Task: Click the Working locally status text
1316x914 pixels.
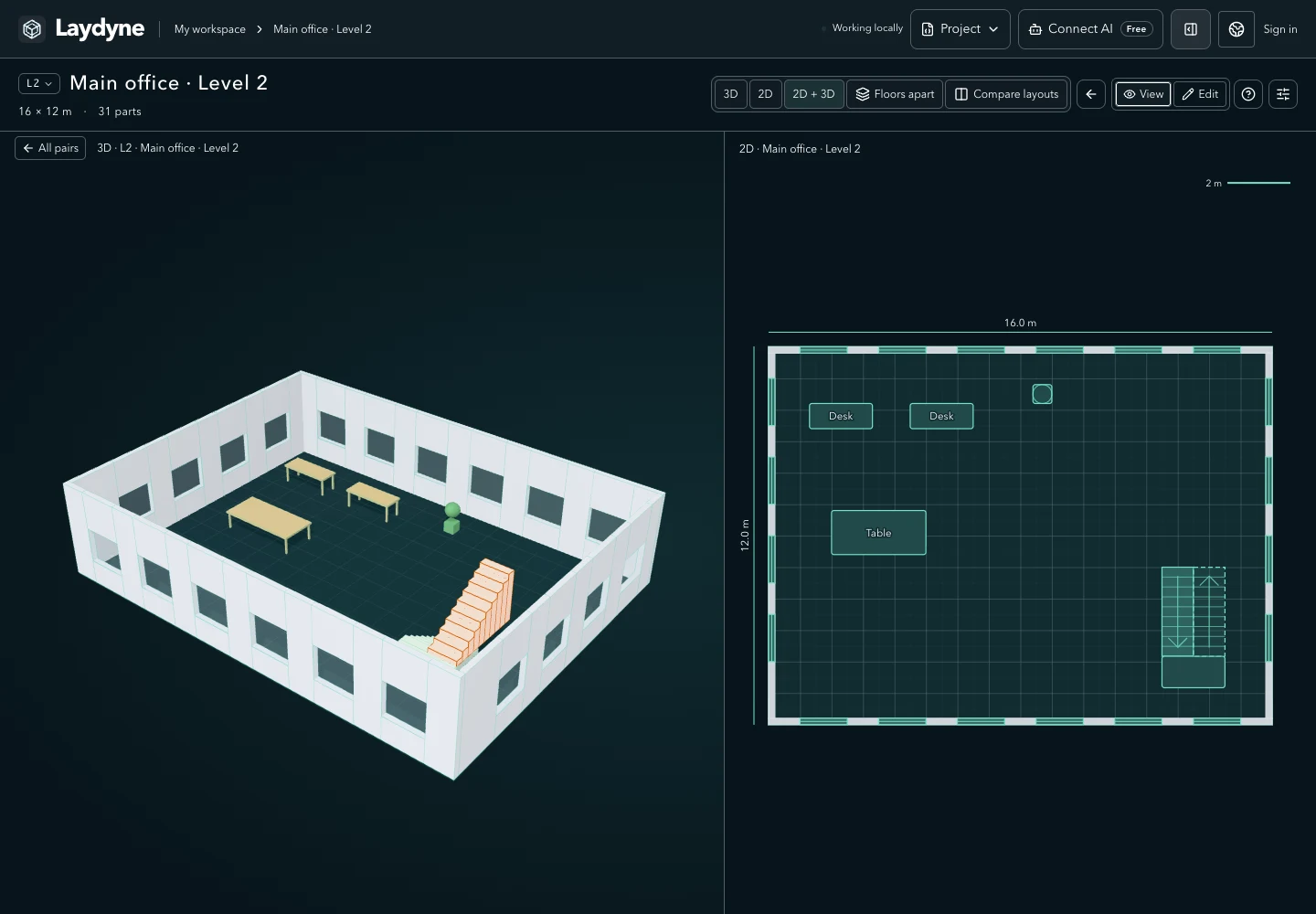Action: [x=867, y=28]
